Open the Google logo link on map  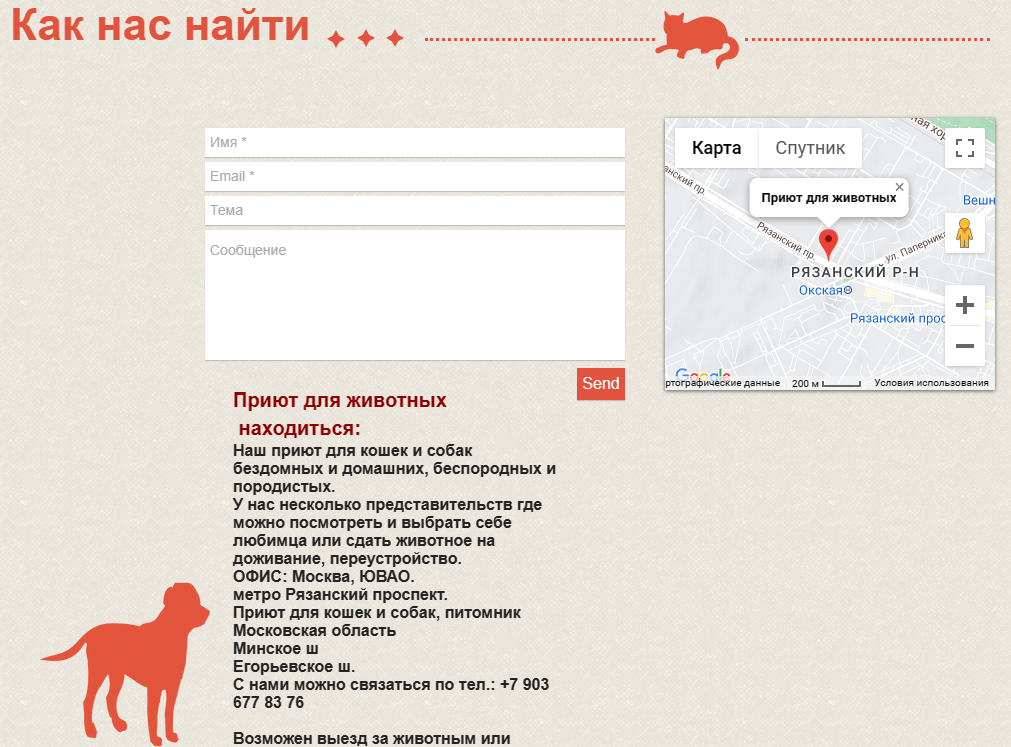click(x=702, y=374)
